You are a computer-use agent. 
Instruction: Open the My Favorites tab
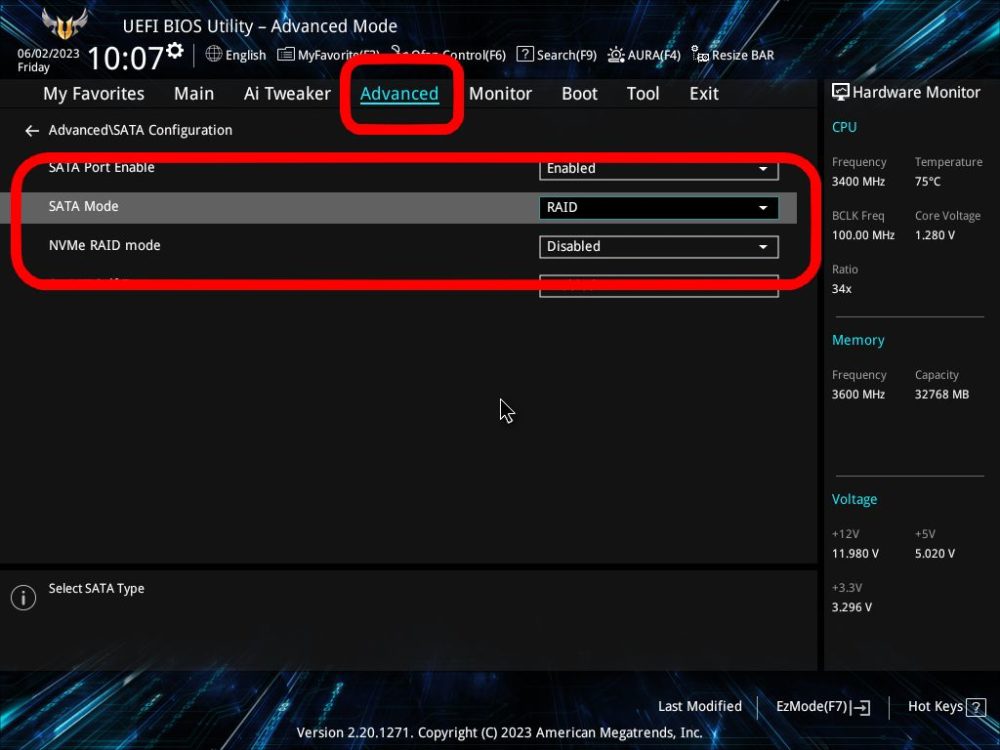(94, 94)
